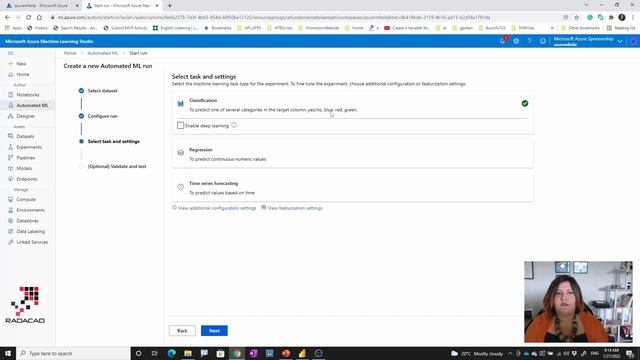Click the Environments icon in sidebar
Image resolution: width=640 pixels, height=360 pixels.
click(11, 210)
